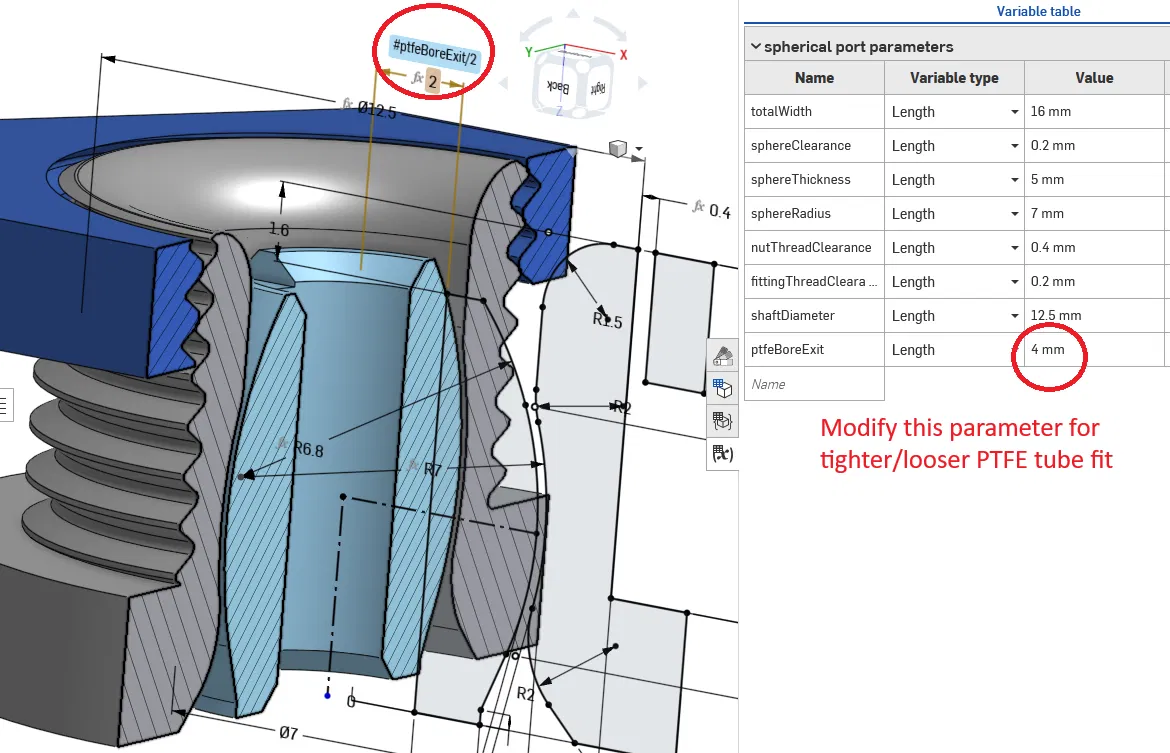Select the fittingThreadClearance value 0.2 mm

pyautogui.click(x=1094, y=281)
